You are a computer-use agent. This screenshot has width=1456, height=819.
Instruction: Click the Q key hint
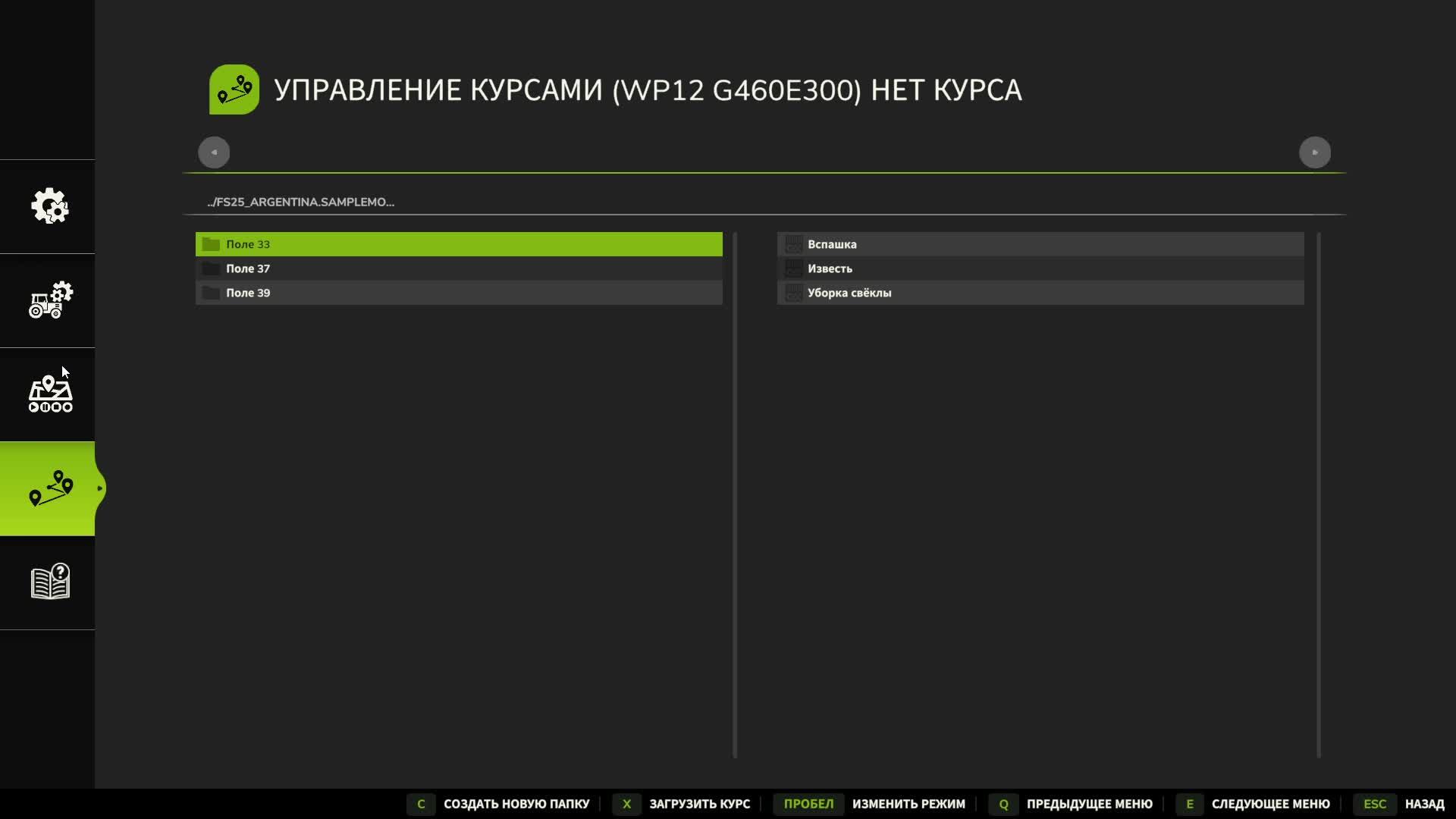click(1003, 804)
